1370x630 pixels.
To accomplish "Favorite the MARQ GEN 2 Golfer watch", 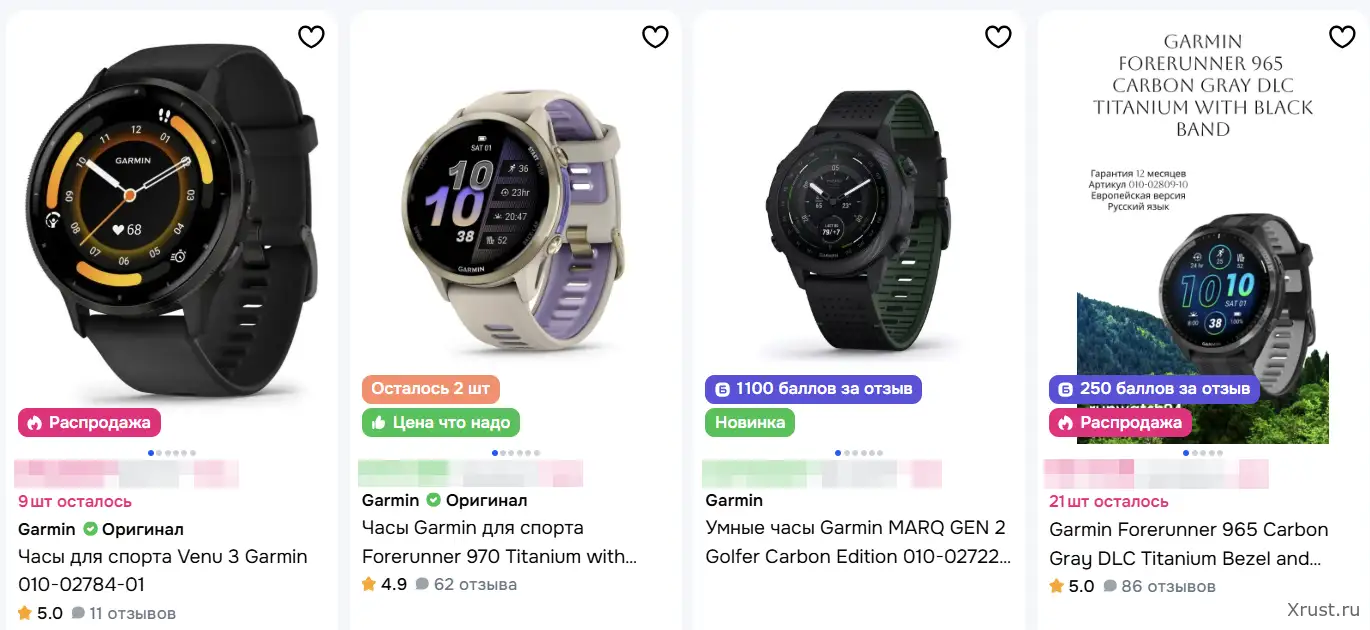I will click(998, 36).
